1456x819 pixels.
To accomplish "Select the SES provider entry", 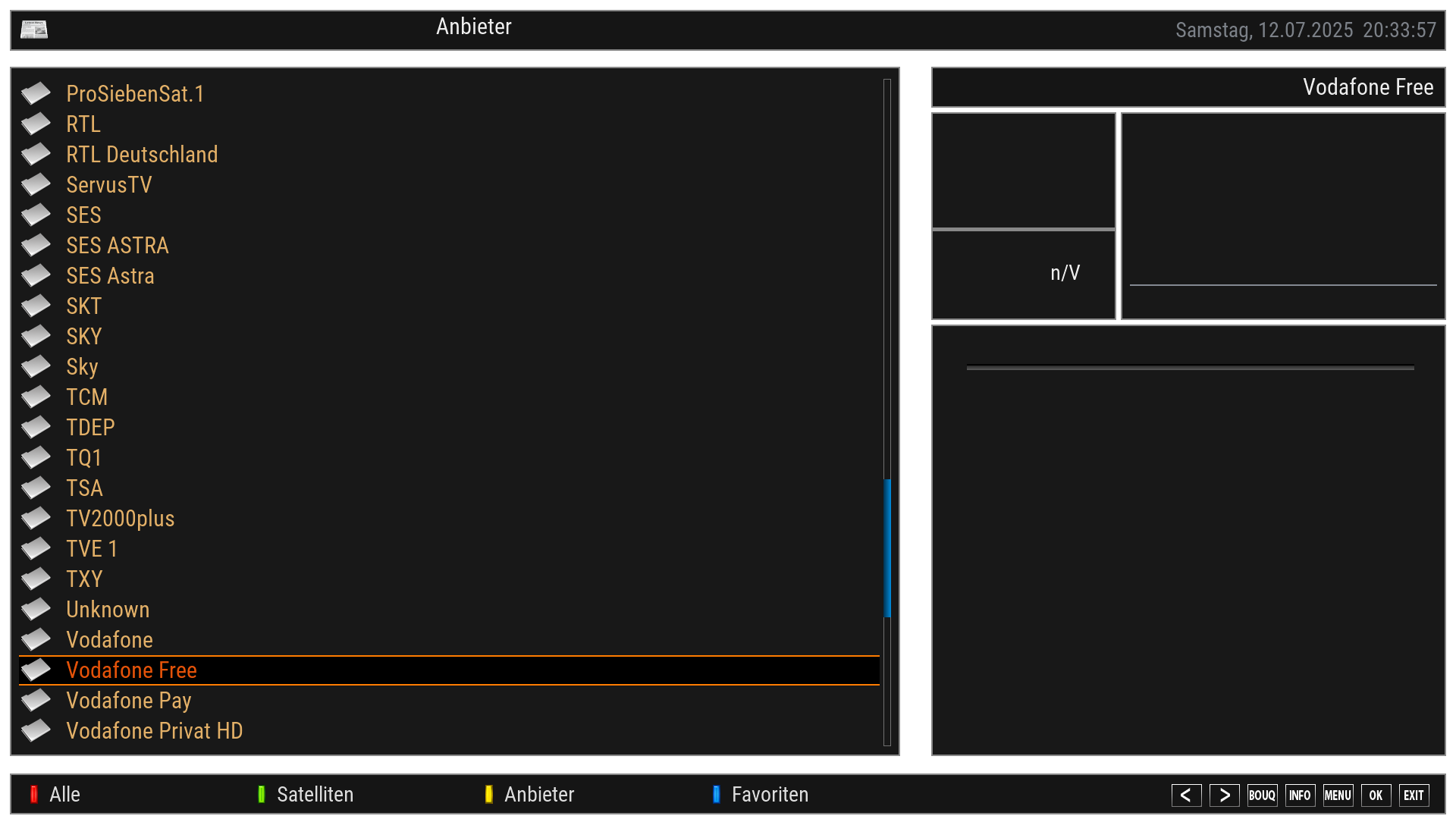I will 449,215.
